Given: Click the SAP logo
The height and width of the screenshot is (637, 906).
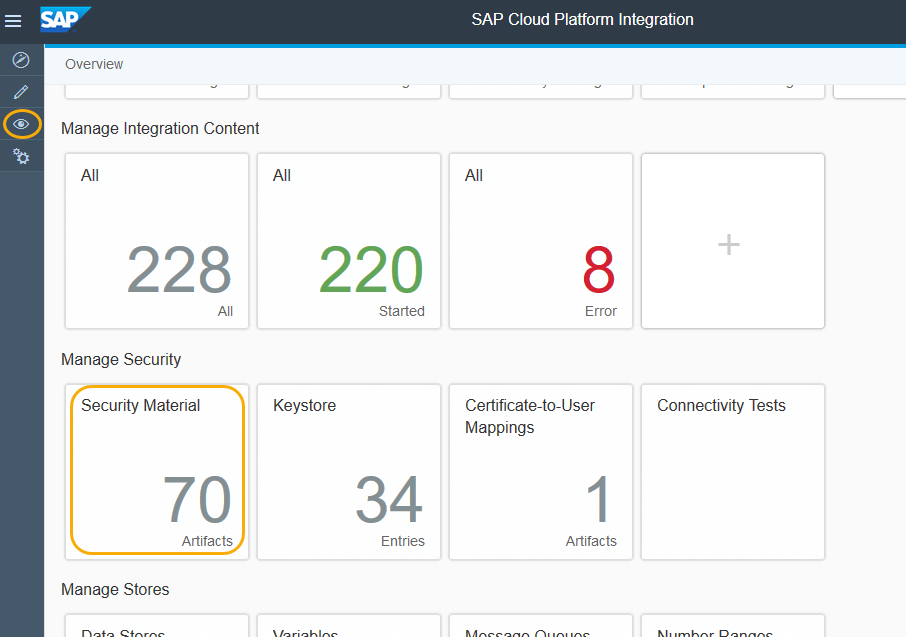Looking at the screenshot, I should (x=65, y=20).
